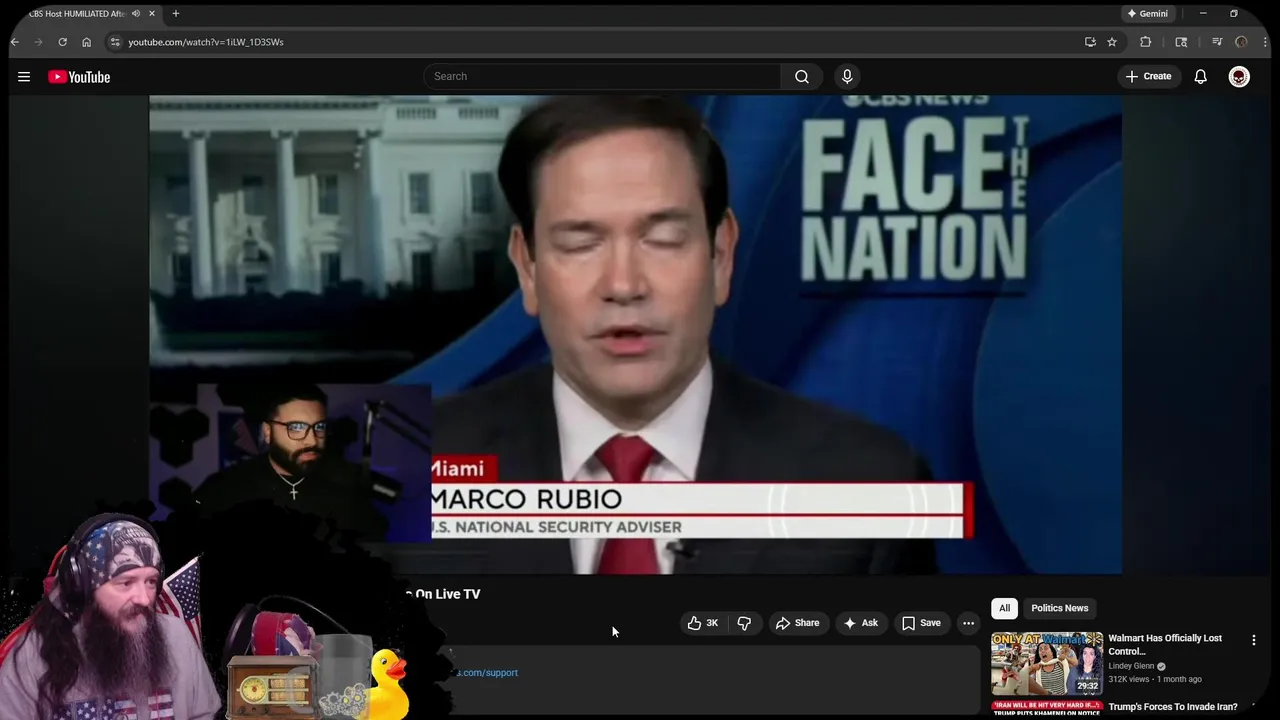The width and height of the screenshot is (1280, 720).
Task: Click the YouTube search box
Action: click(x=602, y=76)
